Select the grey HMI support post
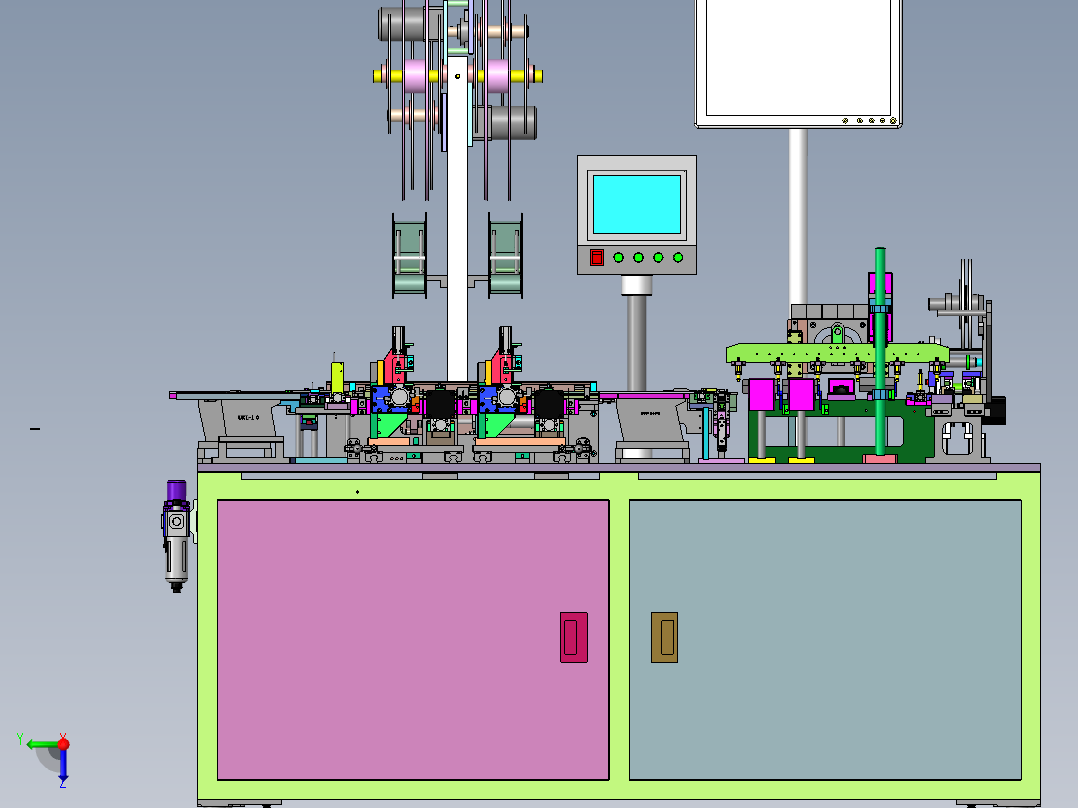The width and height of the screenshot is (1078, 808). pyautogui.click(x=637, y=344)
